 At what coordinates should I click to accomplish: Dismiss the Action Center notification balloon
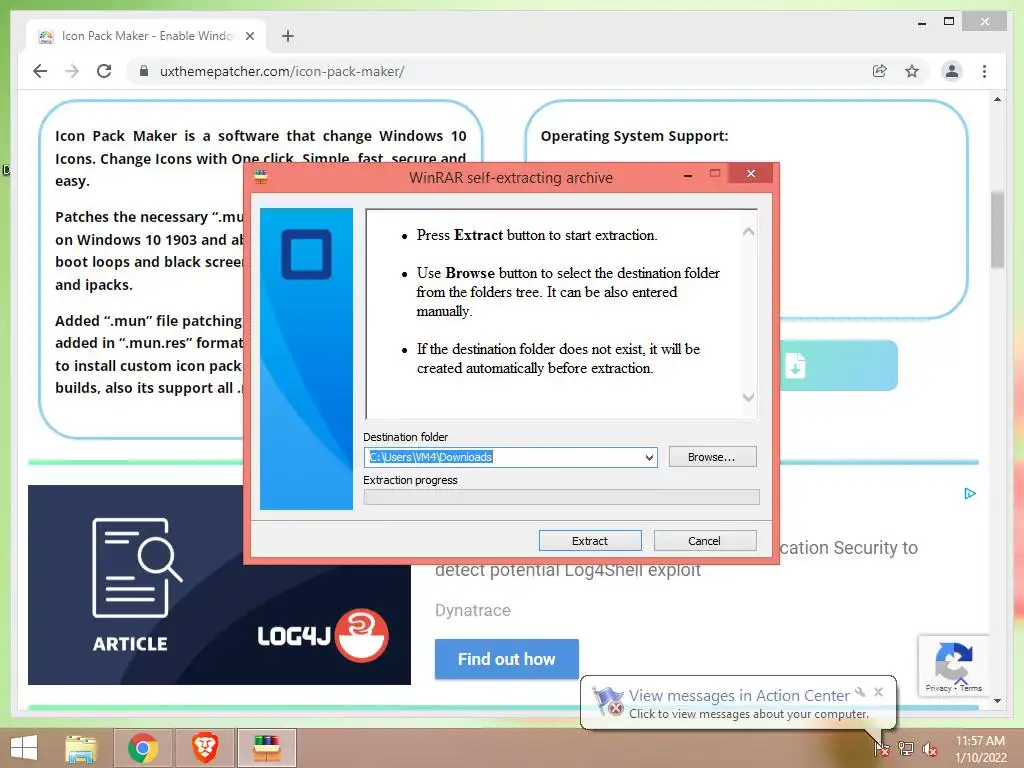click(878, 692)
